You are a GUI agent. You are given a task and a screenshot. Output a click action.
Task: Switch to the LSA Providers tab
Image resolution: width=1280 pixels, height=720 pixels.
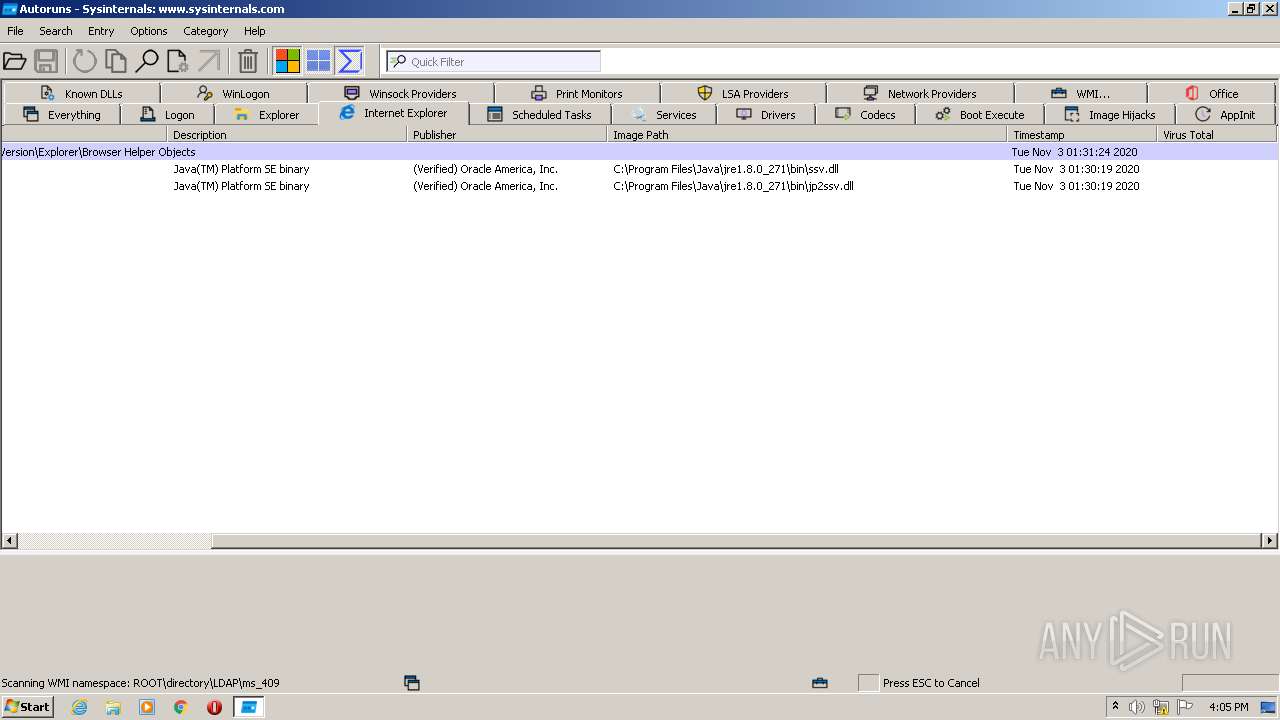(743, 93)
